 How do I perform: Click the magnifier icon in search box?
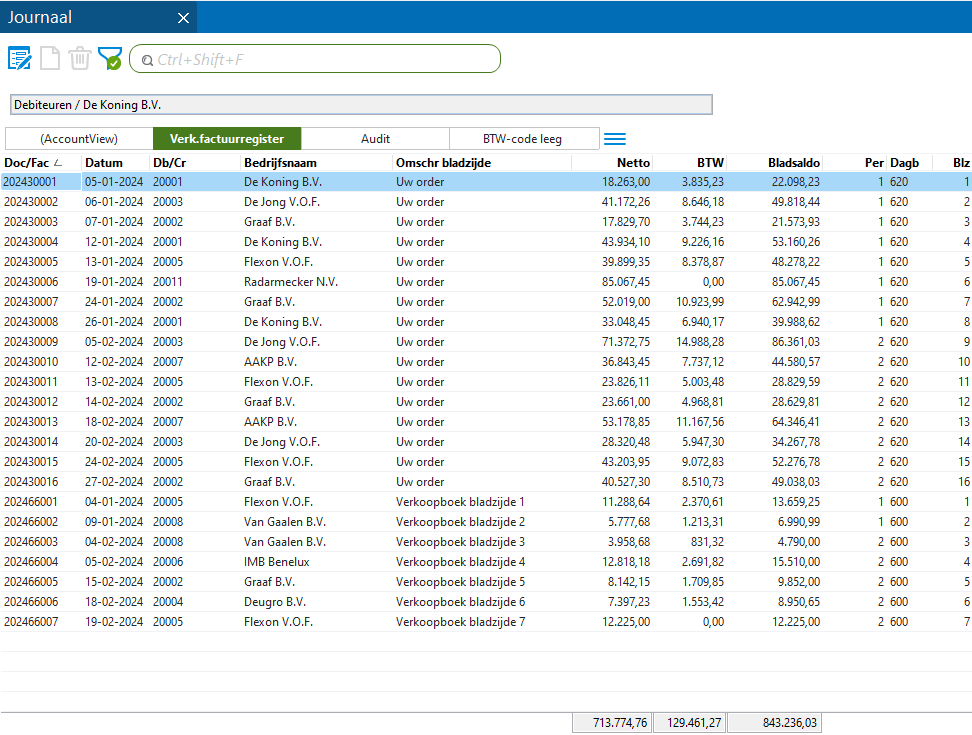click(x=147, y=60)
